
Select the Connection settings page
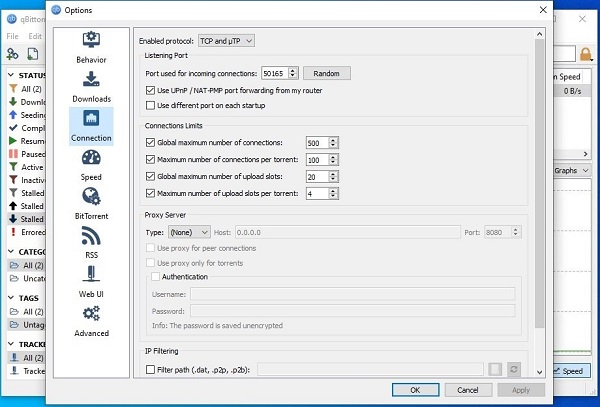pyautogui.click(x=91, y=126)
